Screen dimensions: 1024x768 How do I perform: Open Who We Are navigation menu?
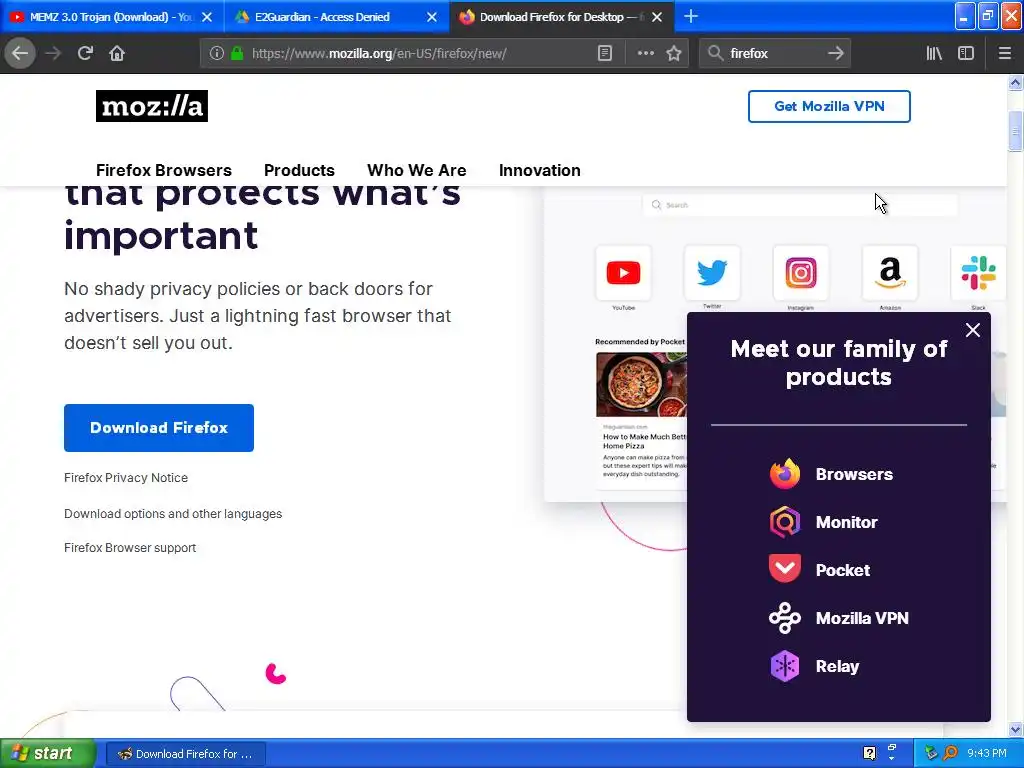pos(417,170)
